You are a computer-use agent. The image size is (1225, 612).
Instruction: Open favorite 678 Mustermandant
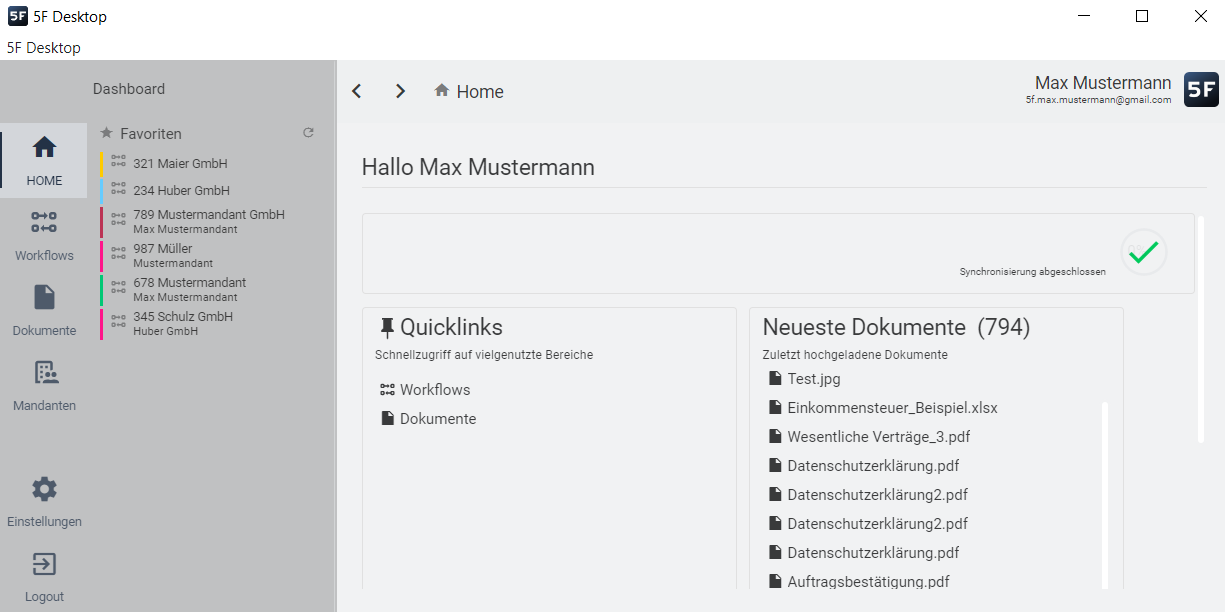(x=189, y=282)
